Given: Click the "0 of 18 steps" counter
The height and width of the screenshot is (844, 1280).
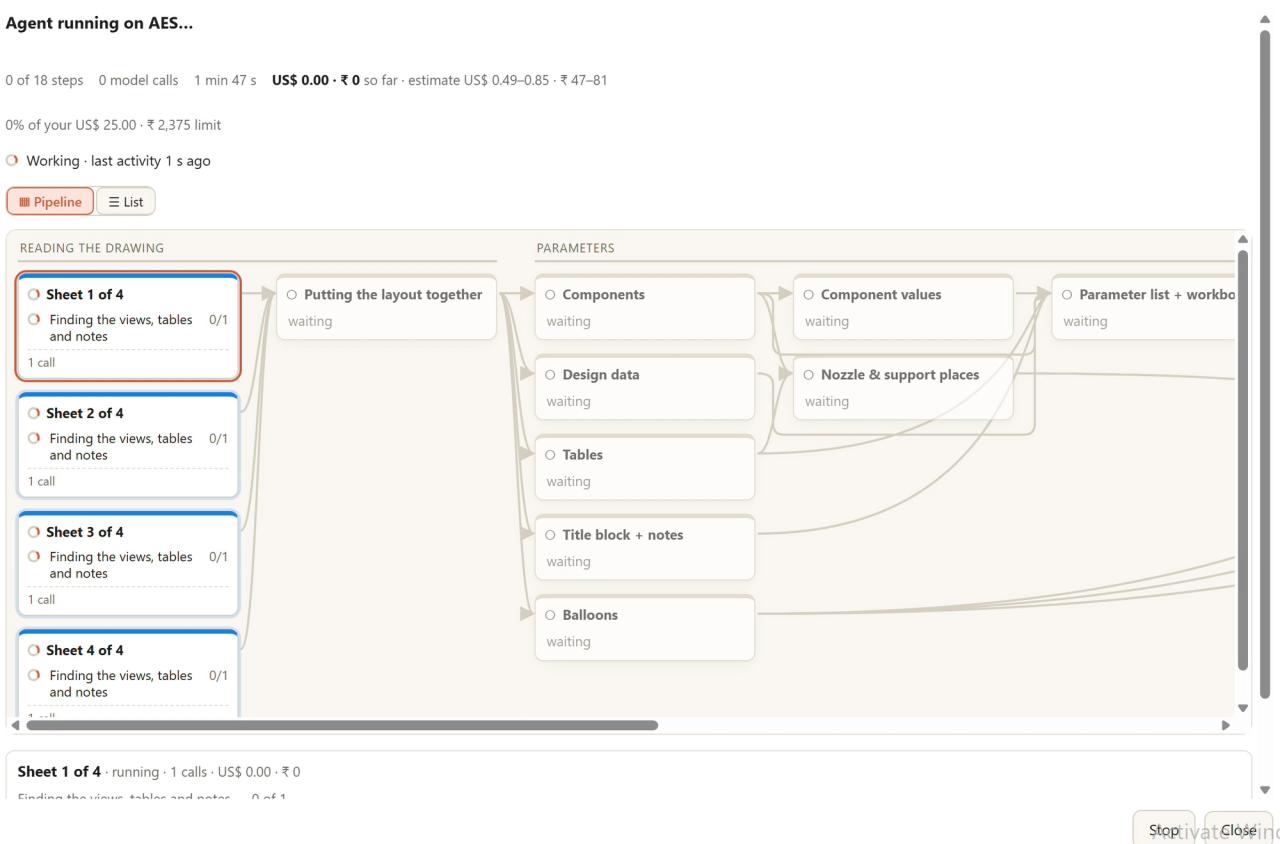Looking at the screenshot, I should point(44,80).
